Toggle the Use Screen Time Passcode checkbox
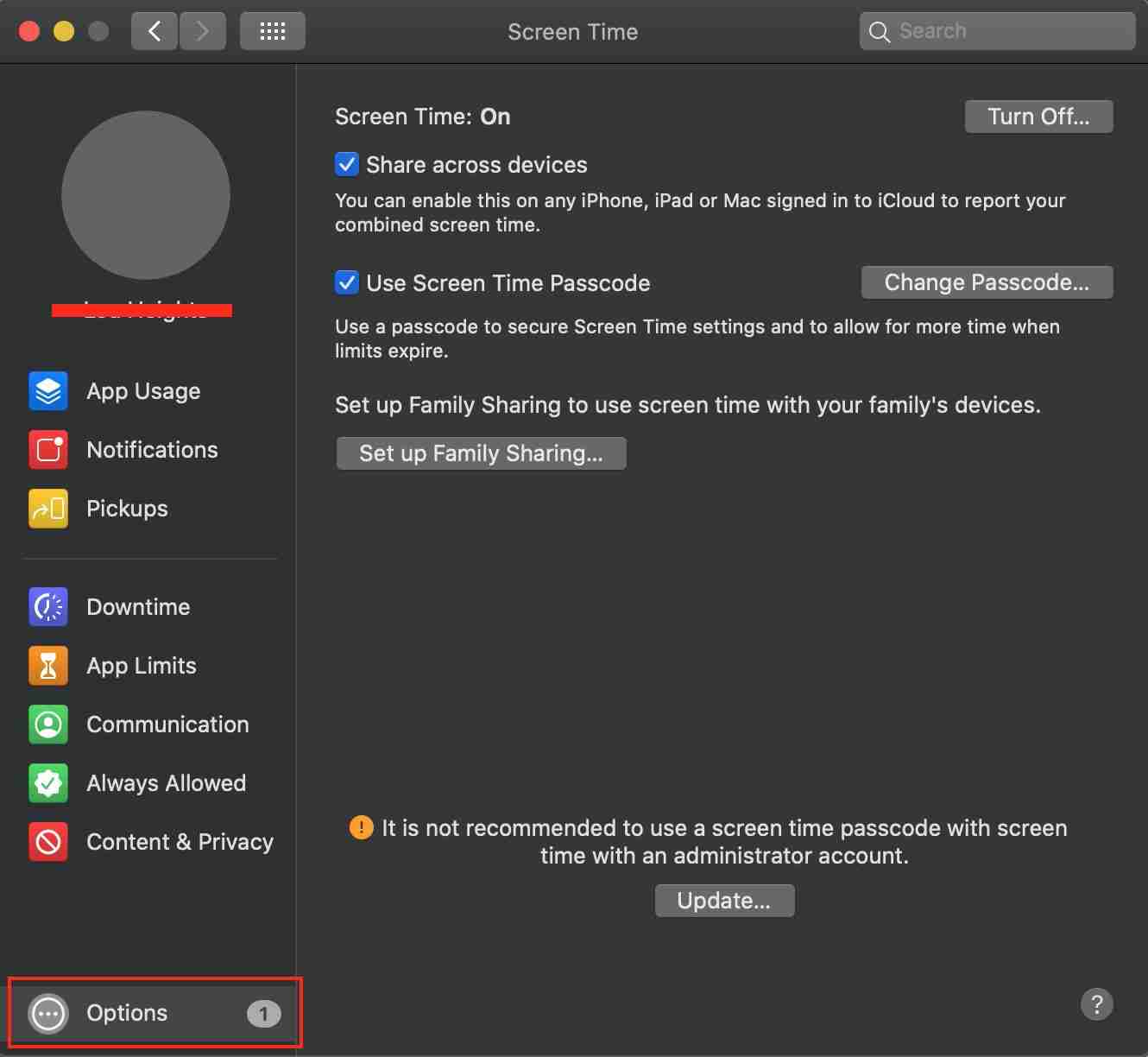This screenshot has width=1148, height=1057. point(347,282)
